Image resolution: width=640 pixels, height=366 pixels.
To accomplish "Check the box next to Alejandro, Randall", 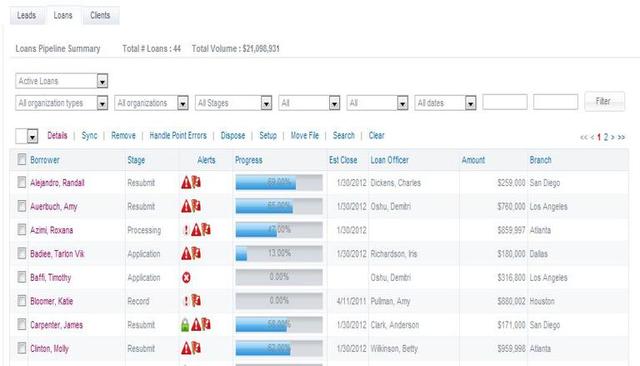I will 22,182.
